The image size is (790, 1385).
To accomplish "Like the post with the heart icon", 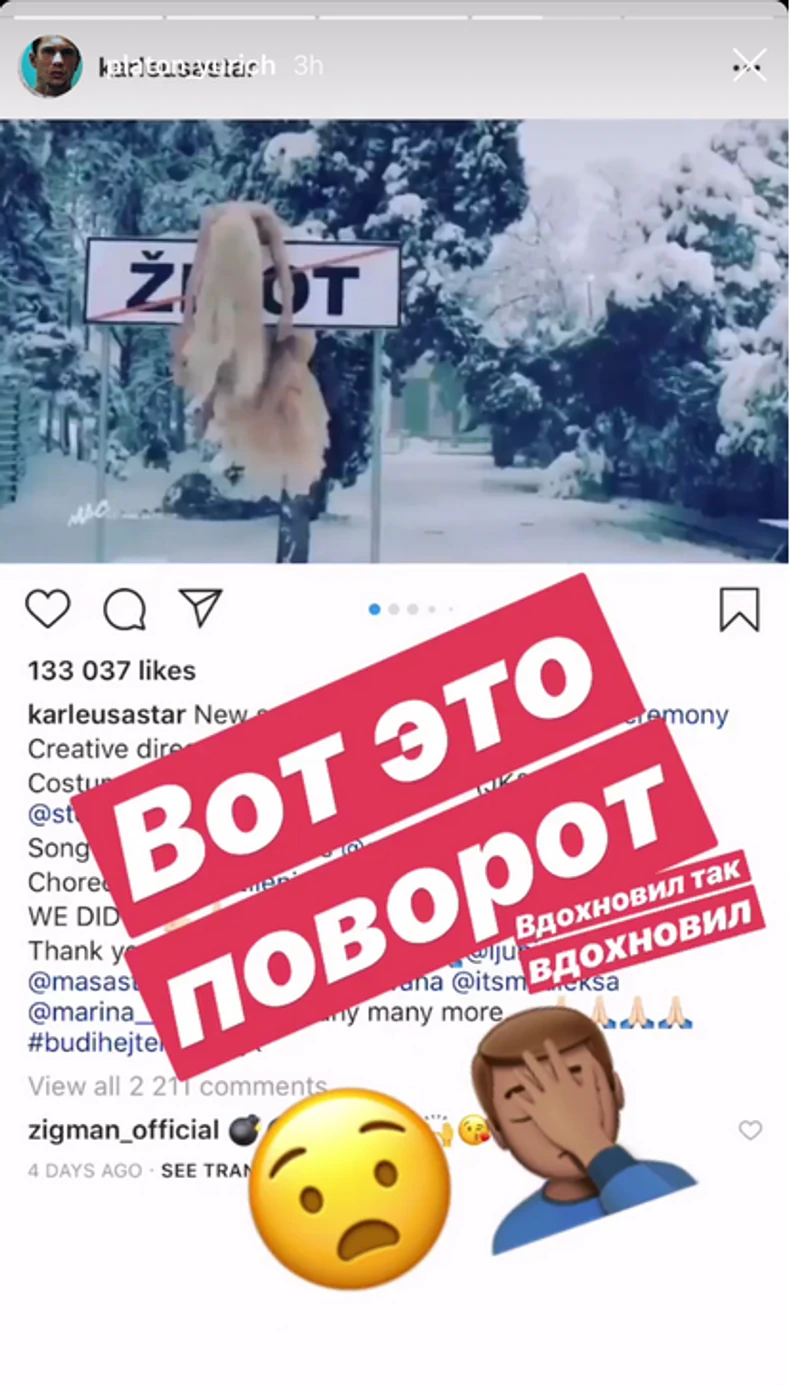I will tap(48, 609).
